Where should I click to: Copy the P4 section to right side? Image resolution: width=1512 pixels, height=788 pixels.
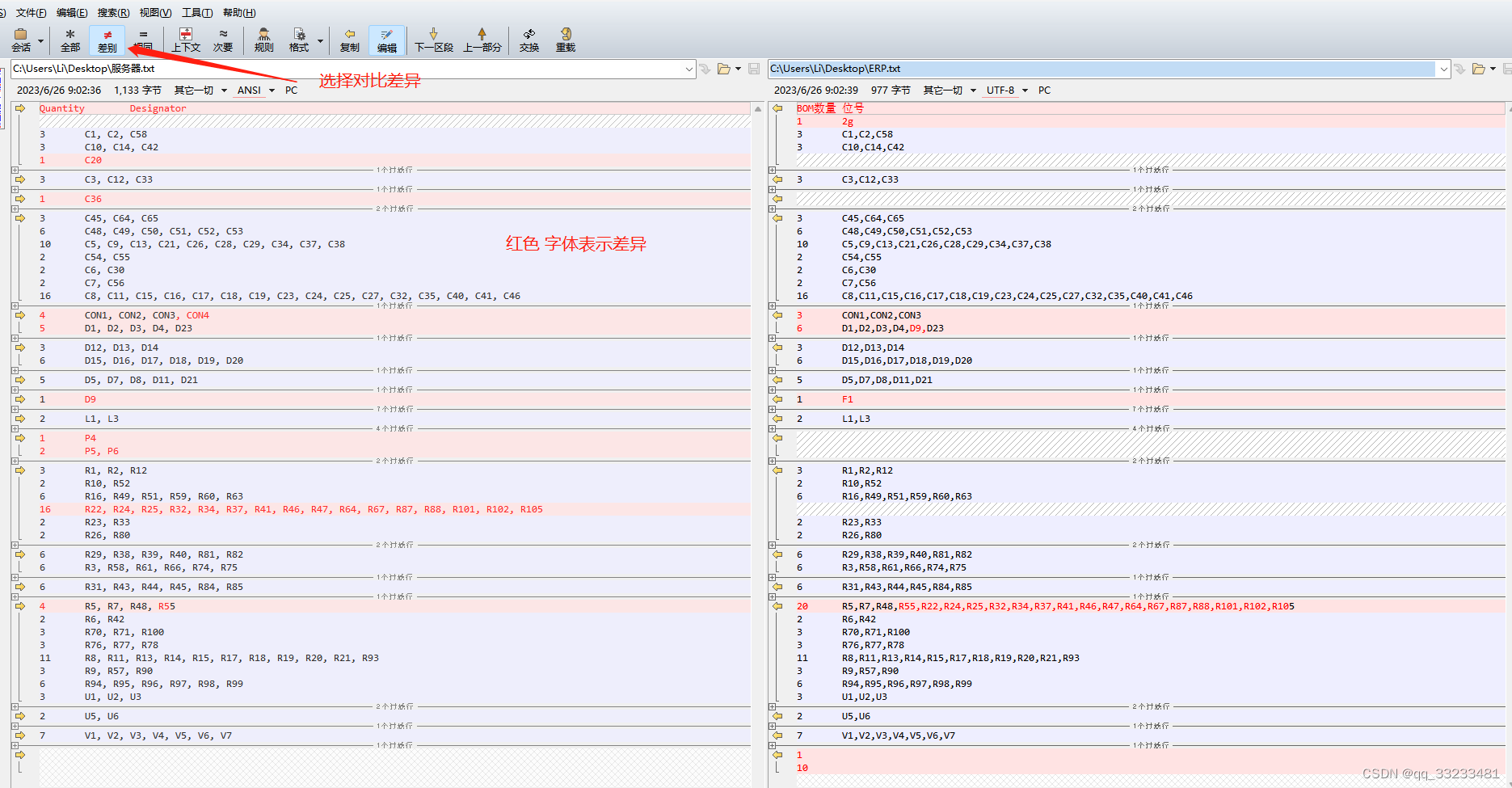[20, 438]
